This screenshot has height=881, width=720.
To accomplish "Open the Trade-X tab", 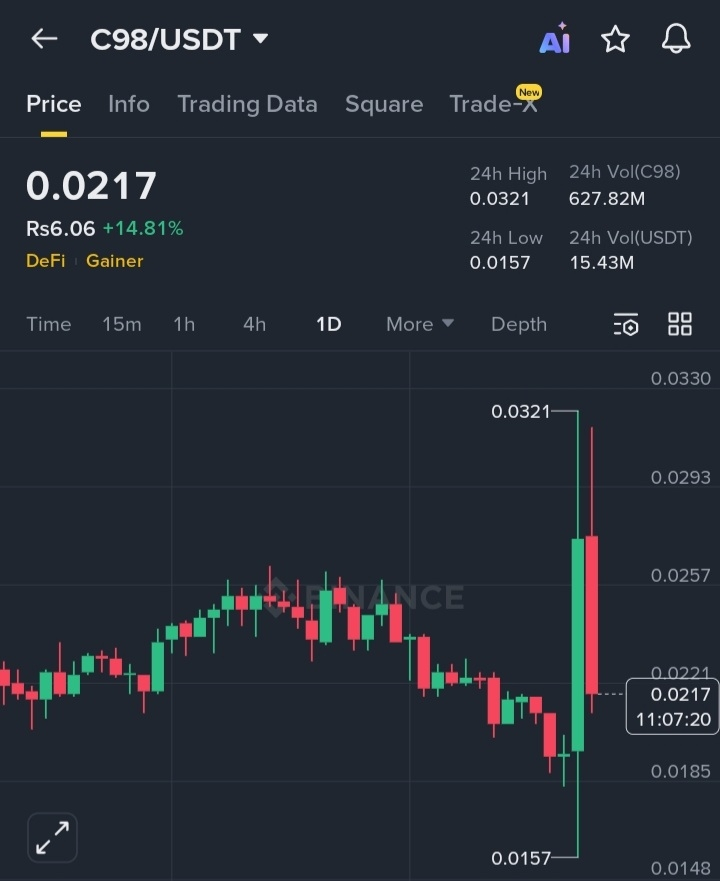I will click(494, 104).
